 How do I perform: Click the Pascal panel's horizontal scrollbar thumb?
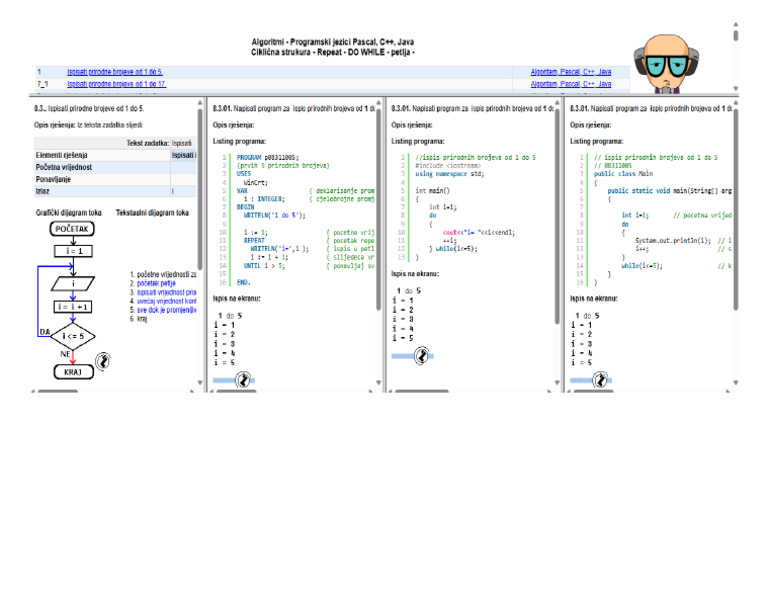[x=237, y=391]
